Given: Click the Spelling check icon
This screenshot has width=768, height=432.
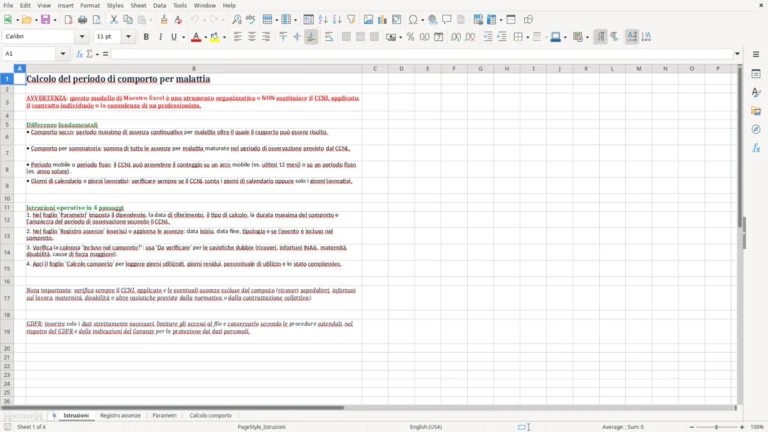Looking at the screenshot, I should 251,20.
